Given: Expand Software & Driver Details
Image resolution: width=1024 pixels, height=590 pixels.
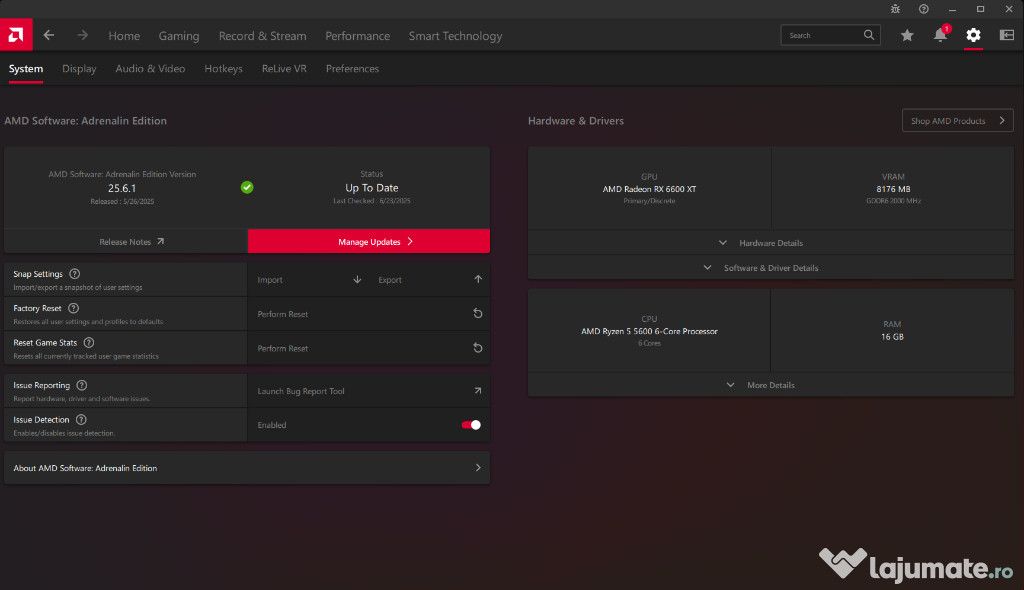Looking at the screenshot, I should tap(771, 268).
